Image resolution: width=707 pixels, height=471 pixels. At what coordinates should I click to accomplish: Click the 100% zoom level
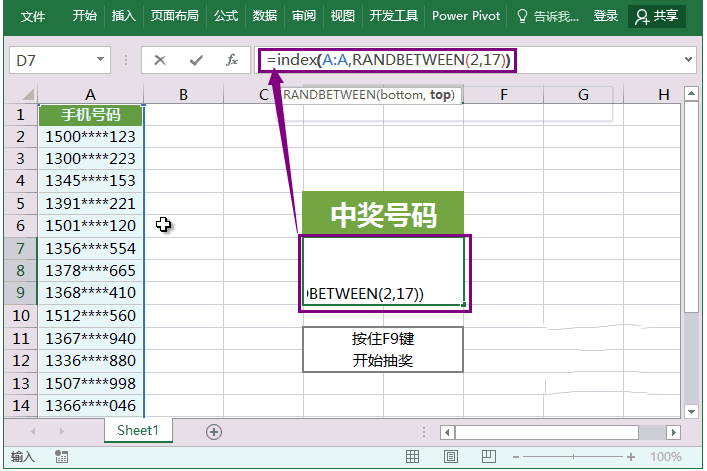click(x=666, y=457)
